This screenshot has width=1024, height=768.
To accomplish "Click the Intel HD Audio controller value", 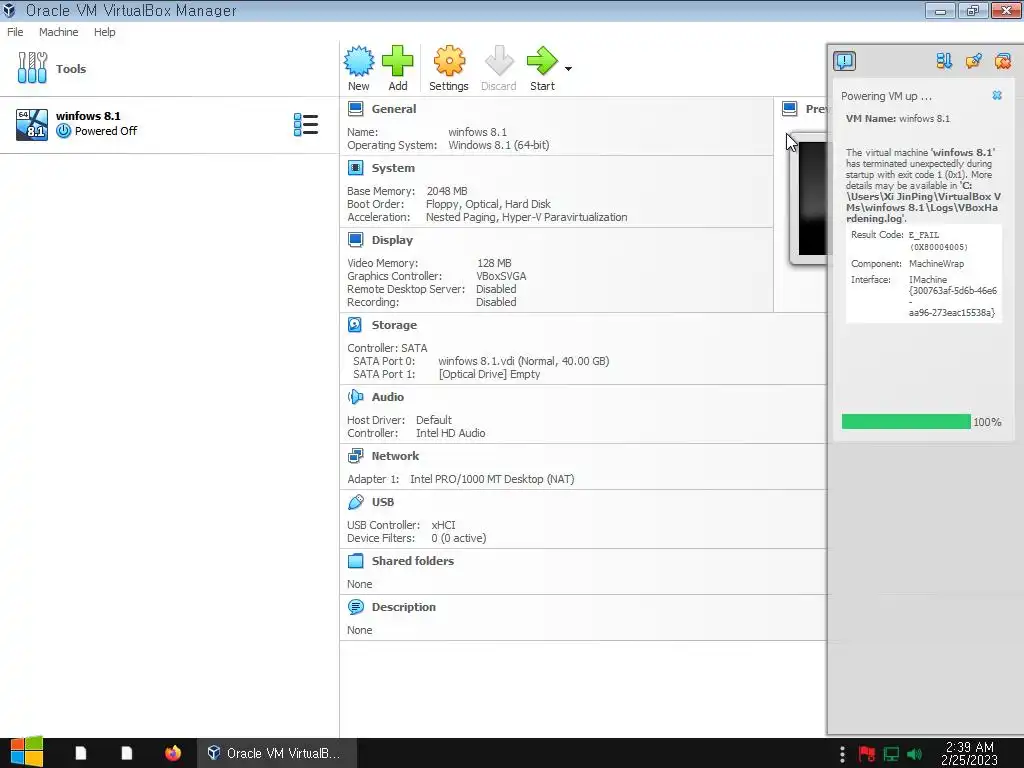I will pos(450,433).
